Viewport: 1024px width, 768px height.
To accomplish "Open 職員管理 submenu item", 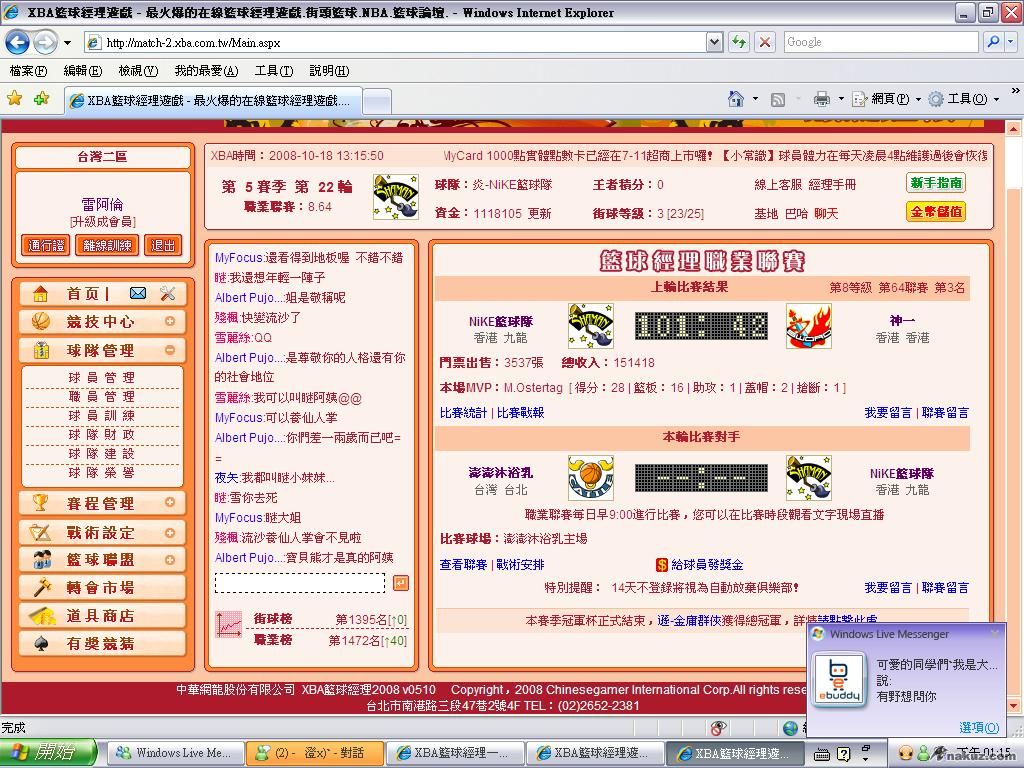I will [x=102, y=396].
